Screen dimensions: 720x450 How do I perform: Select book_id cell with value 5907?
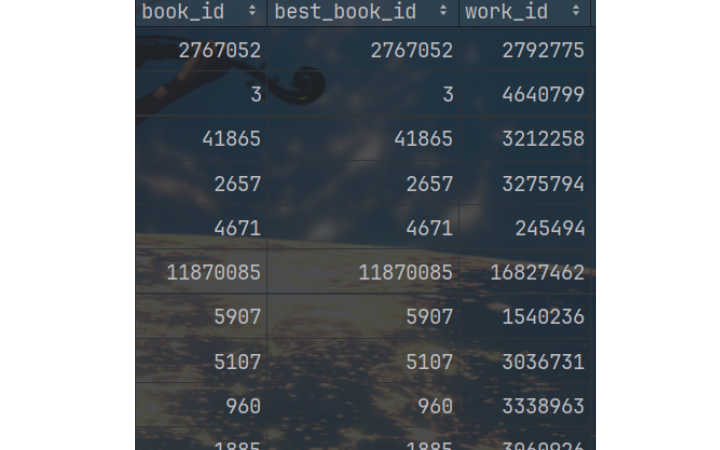point(237,317)
